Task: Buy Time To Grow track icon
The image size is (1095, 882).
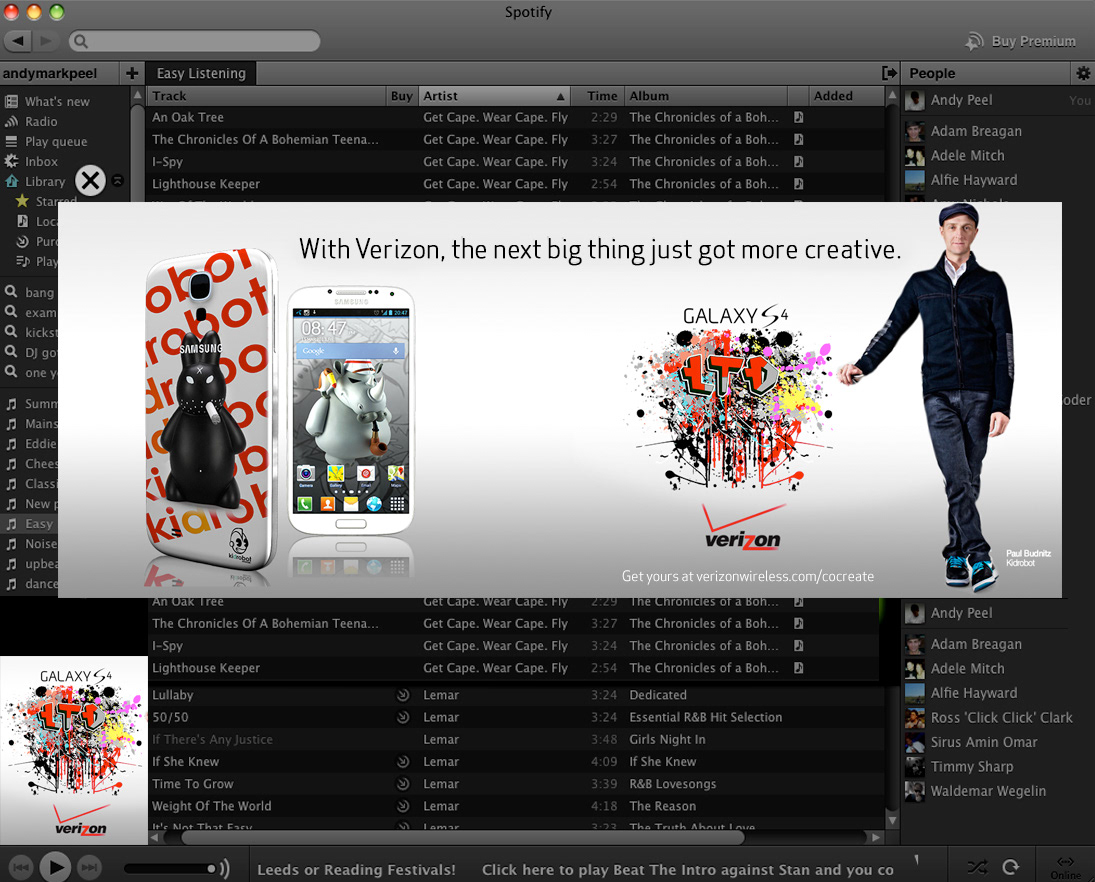Action: (x=403, y=784)
